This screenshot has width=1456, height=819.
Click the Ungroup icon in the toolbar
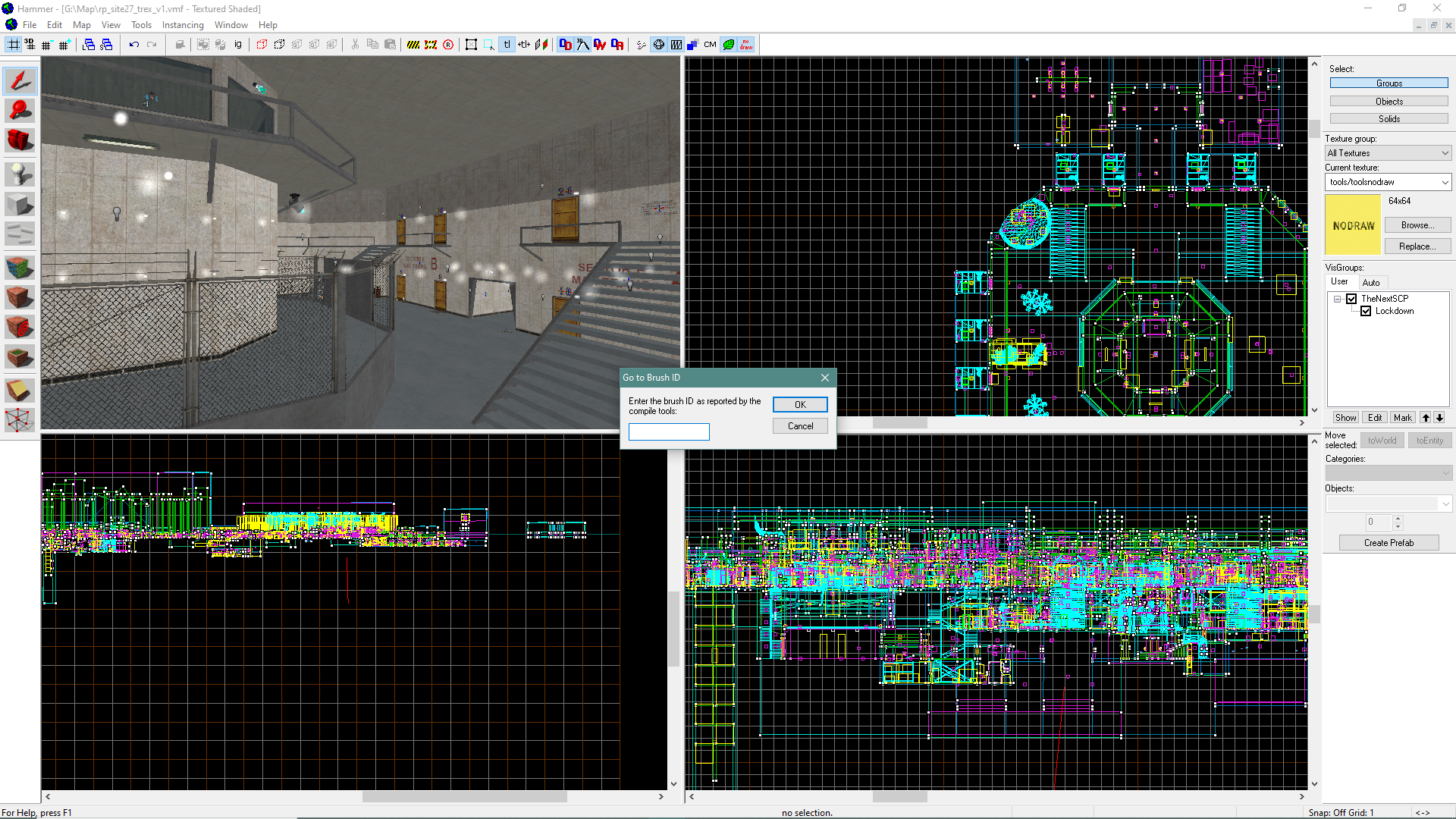[220, 45]
